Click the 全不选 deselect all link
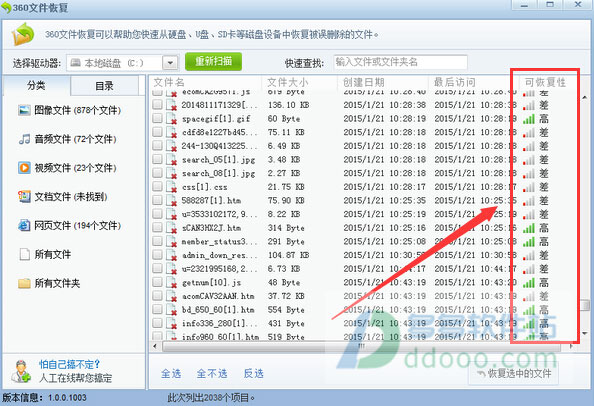The image size is (594, 406). (x=212, y=373)
